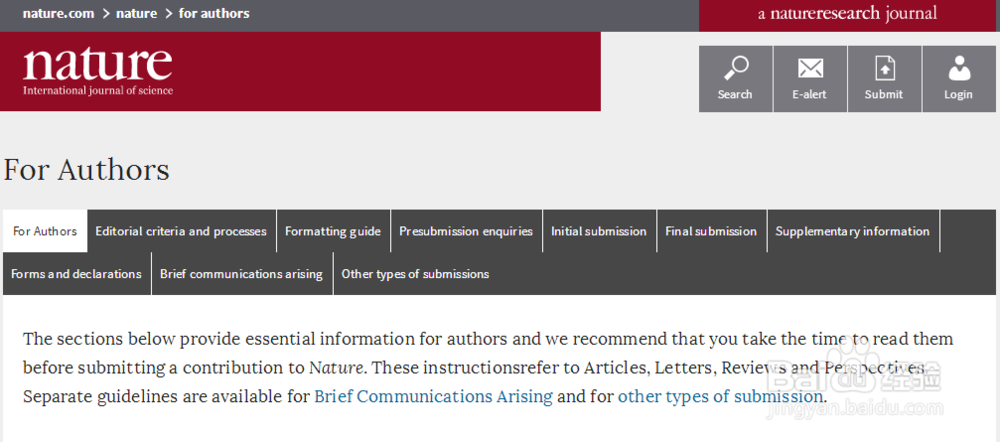
Task: Open Editorial criteria and processes tab
Action: (181, 231)
